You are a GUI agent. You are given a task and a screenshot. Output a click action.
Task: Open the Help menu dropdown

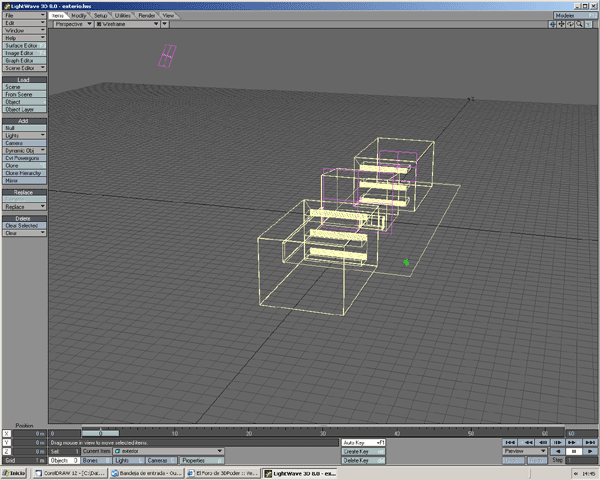(24, 38)
